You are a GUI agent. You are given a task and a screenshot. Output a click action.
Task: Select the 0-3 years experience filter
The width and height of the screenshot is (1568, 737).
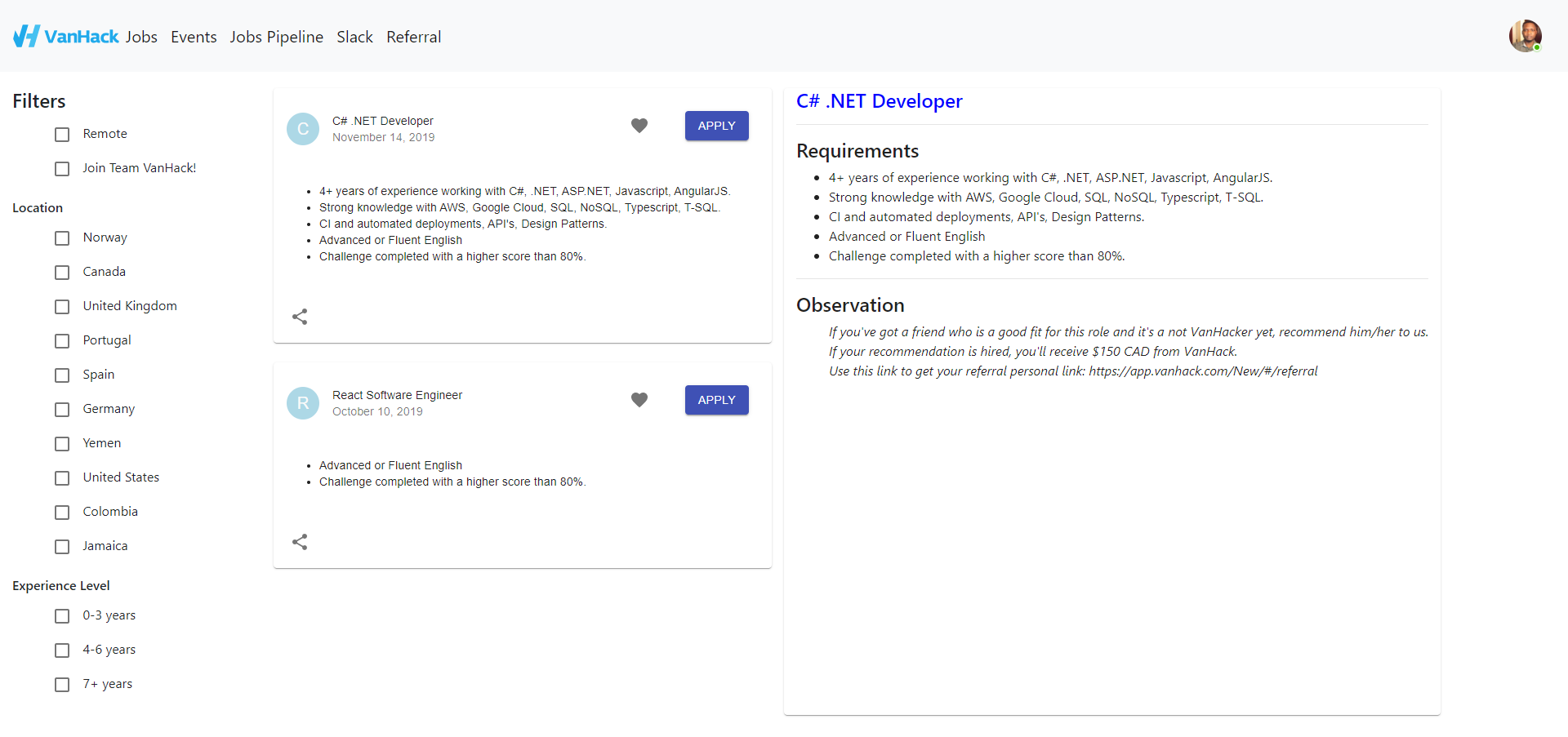(x=62, y=615)
